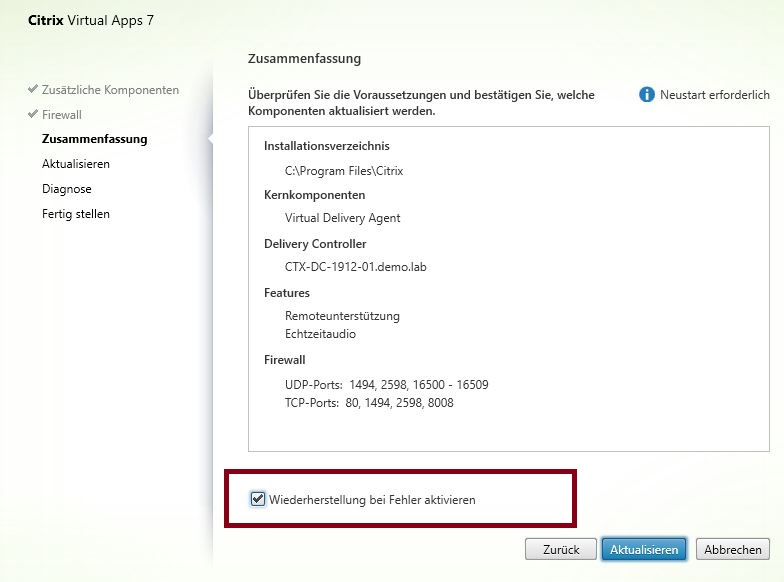Select the Fertig stellen step

click(76, 214)
